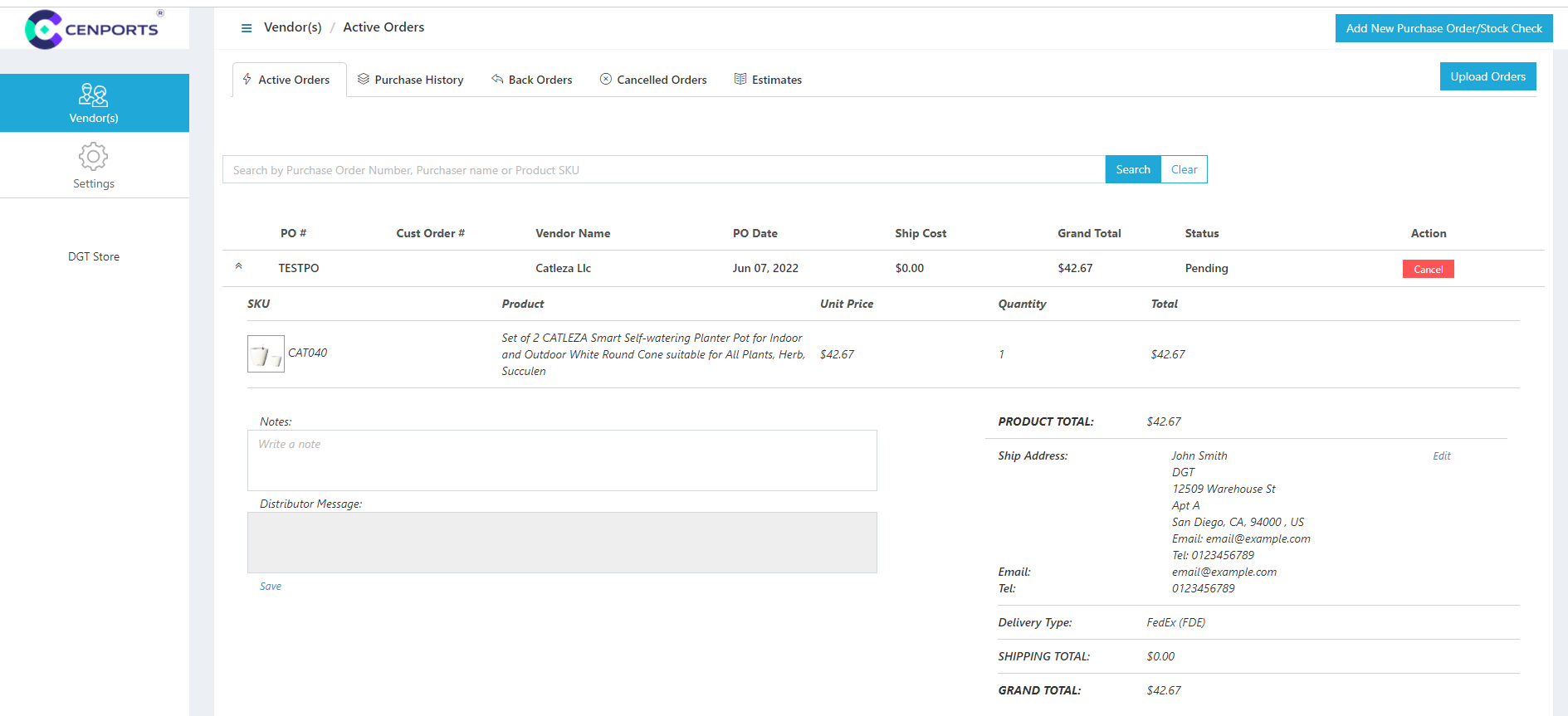1568x716 pixels.
Task: Edit the ship address
Action: (x=1441, y=455)
